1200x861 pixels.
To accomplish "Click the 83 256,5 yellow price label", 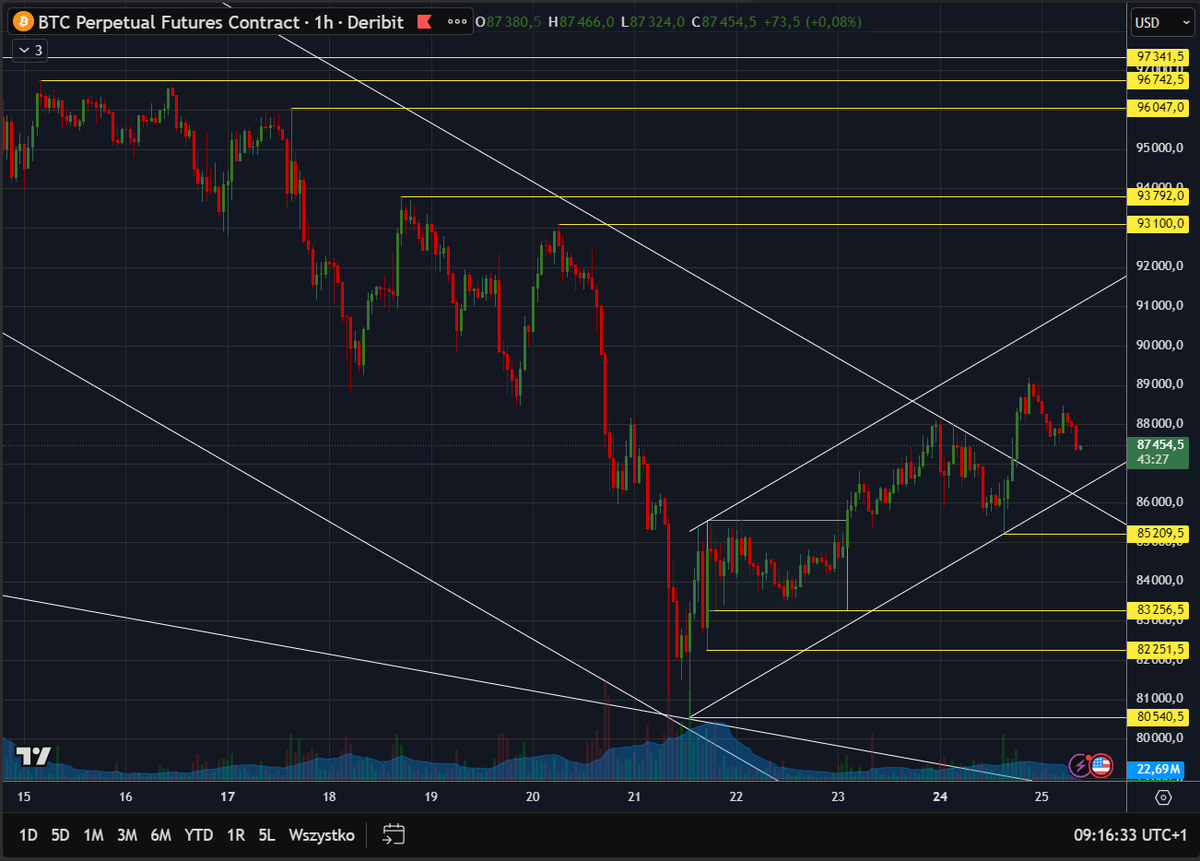I will point(1156,609).
